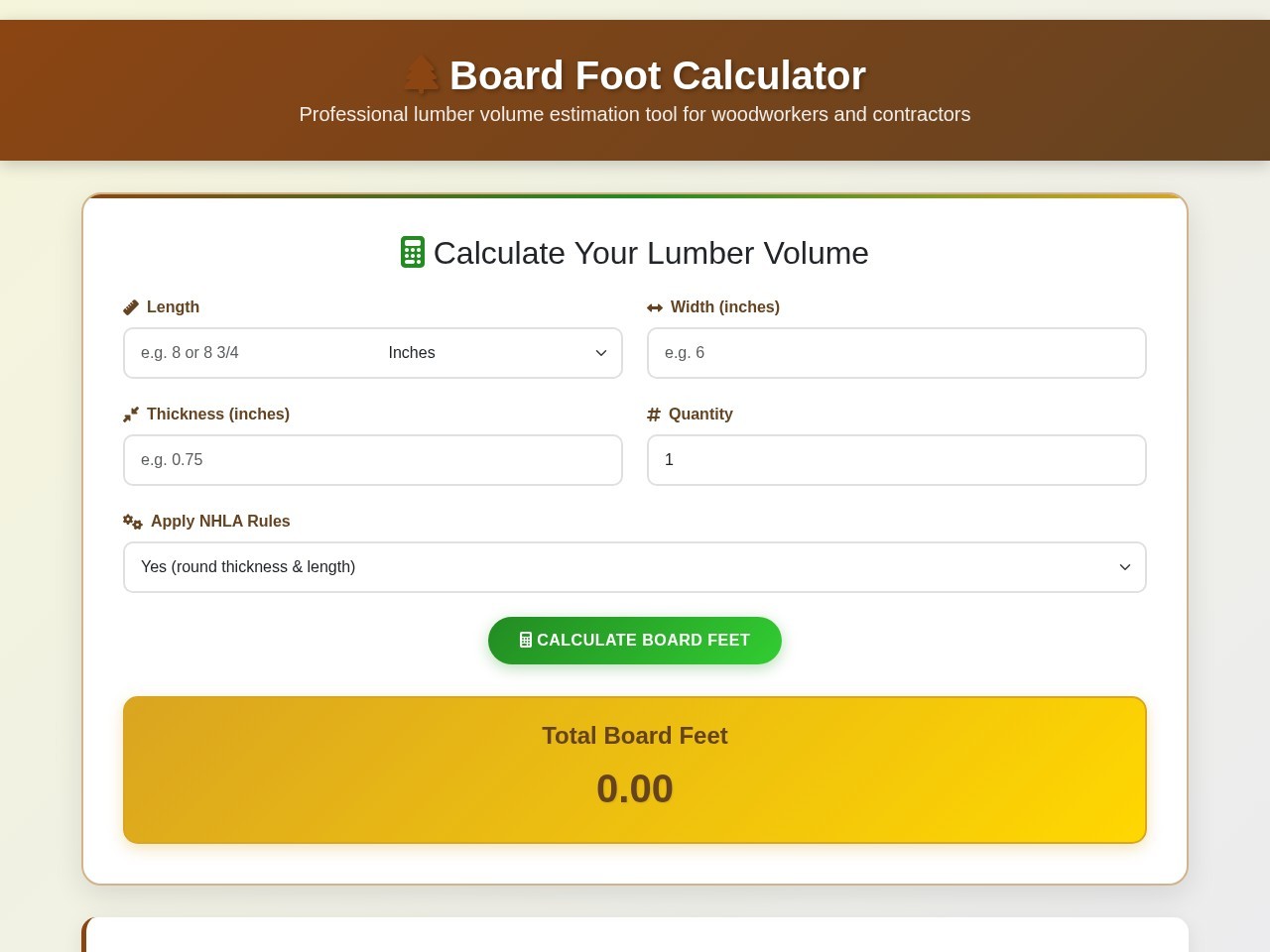Click the gears icon beside Apply NHLA Rules
1270x952 pixels.
133,522
